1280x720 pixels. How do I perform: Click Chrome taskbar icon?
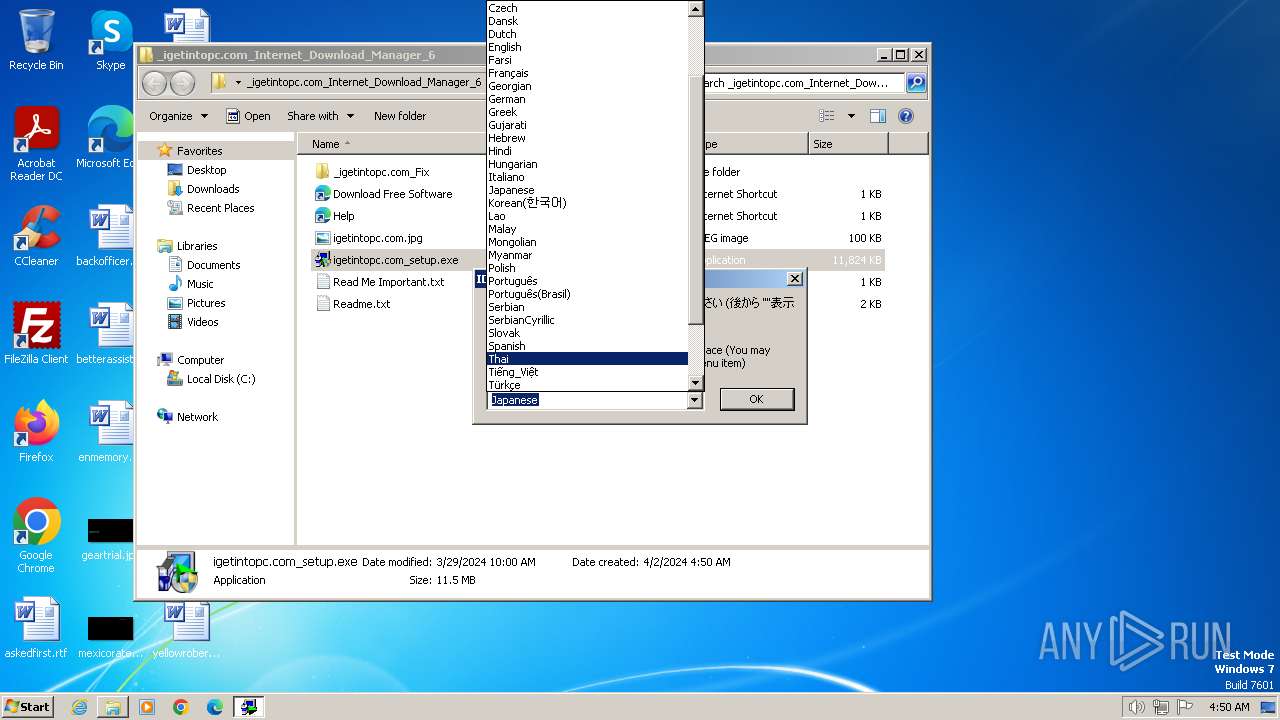(181, 707)
